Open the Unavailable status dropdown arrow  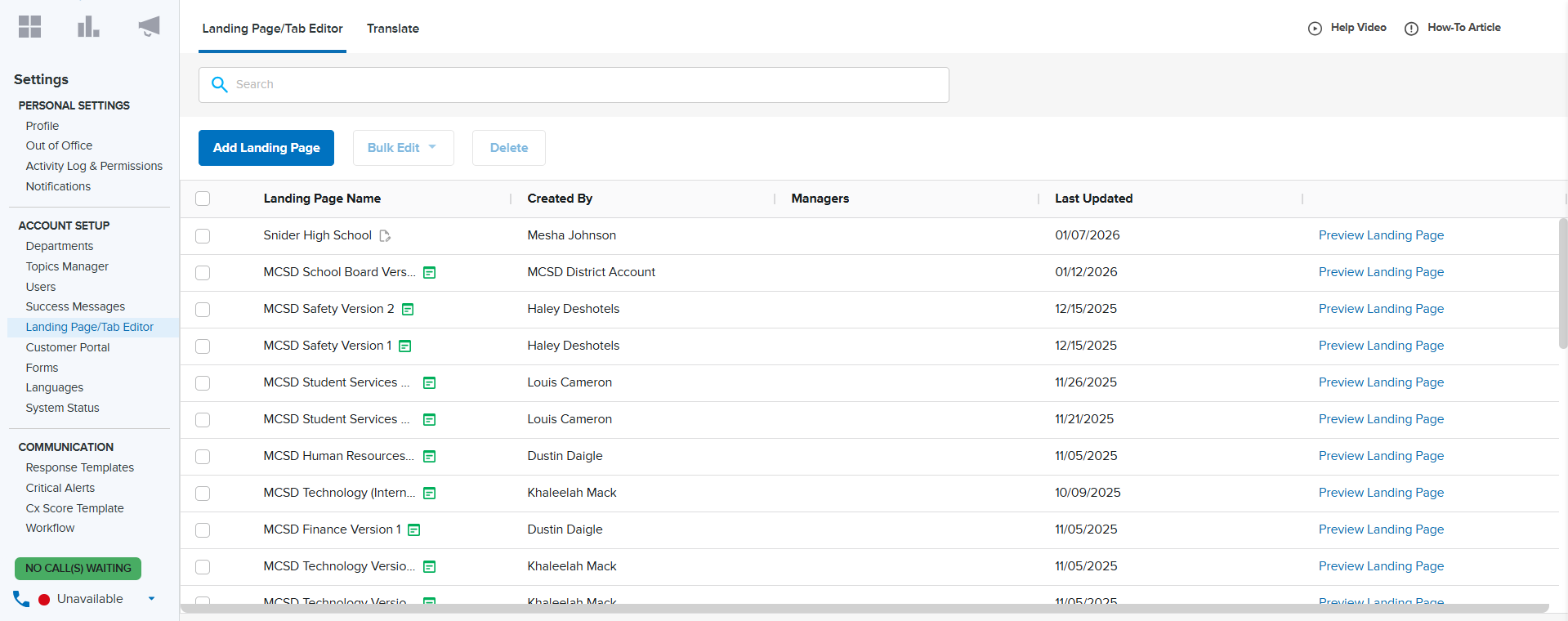pos(151,599)
